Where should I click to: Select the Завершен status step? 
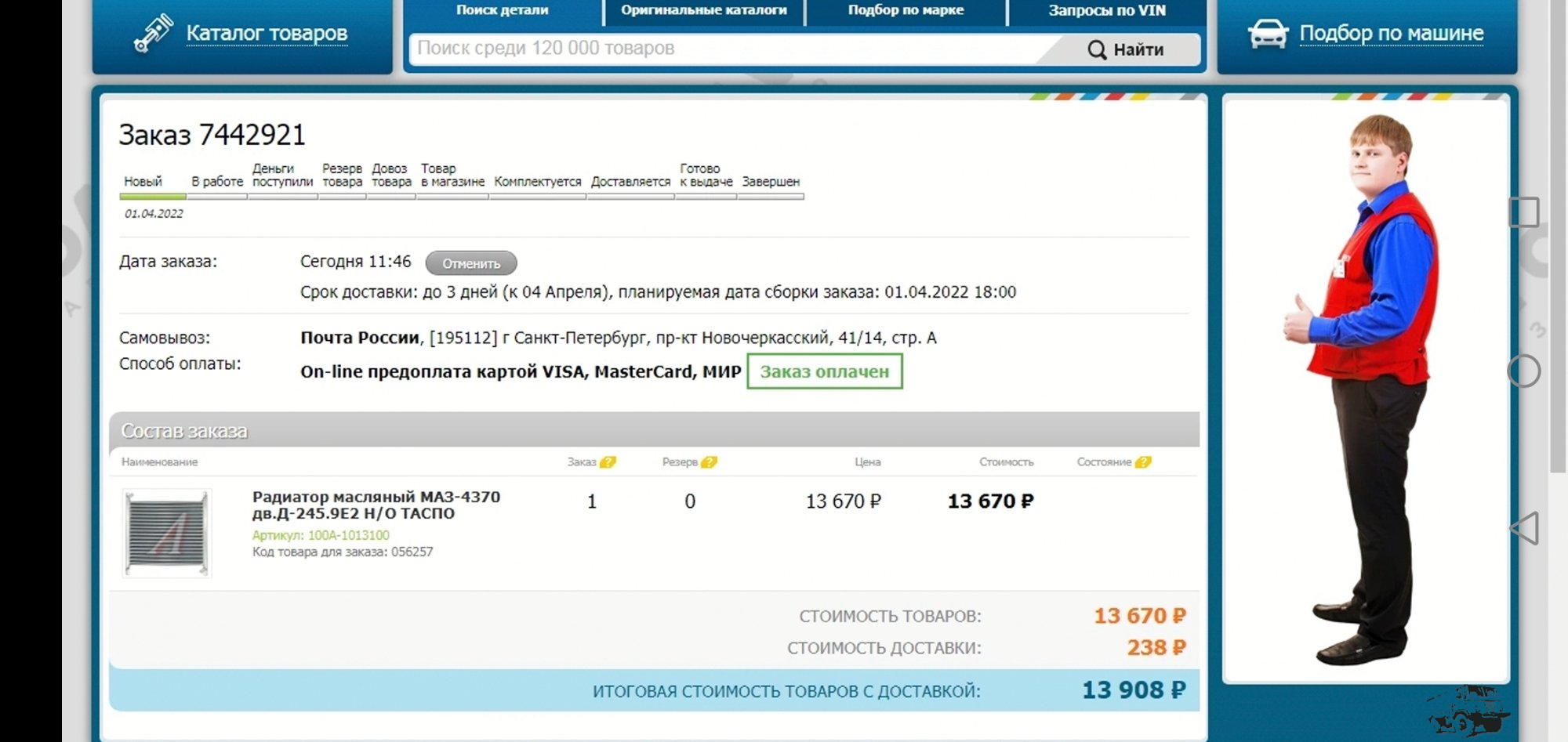click(x=771, y=182)
